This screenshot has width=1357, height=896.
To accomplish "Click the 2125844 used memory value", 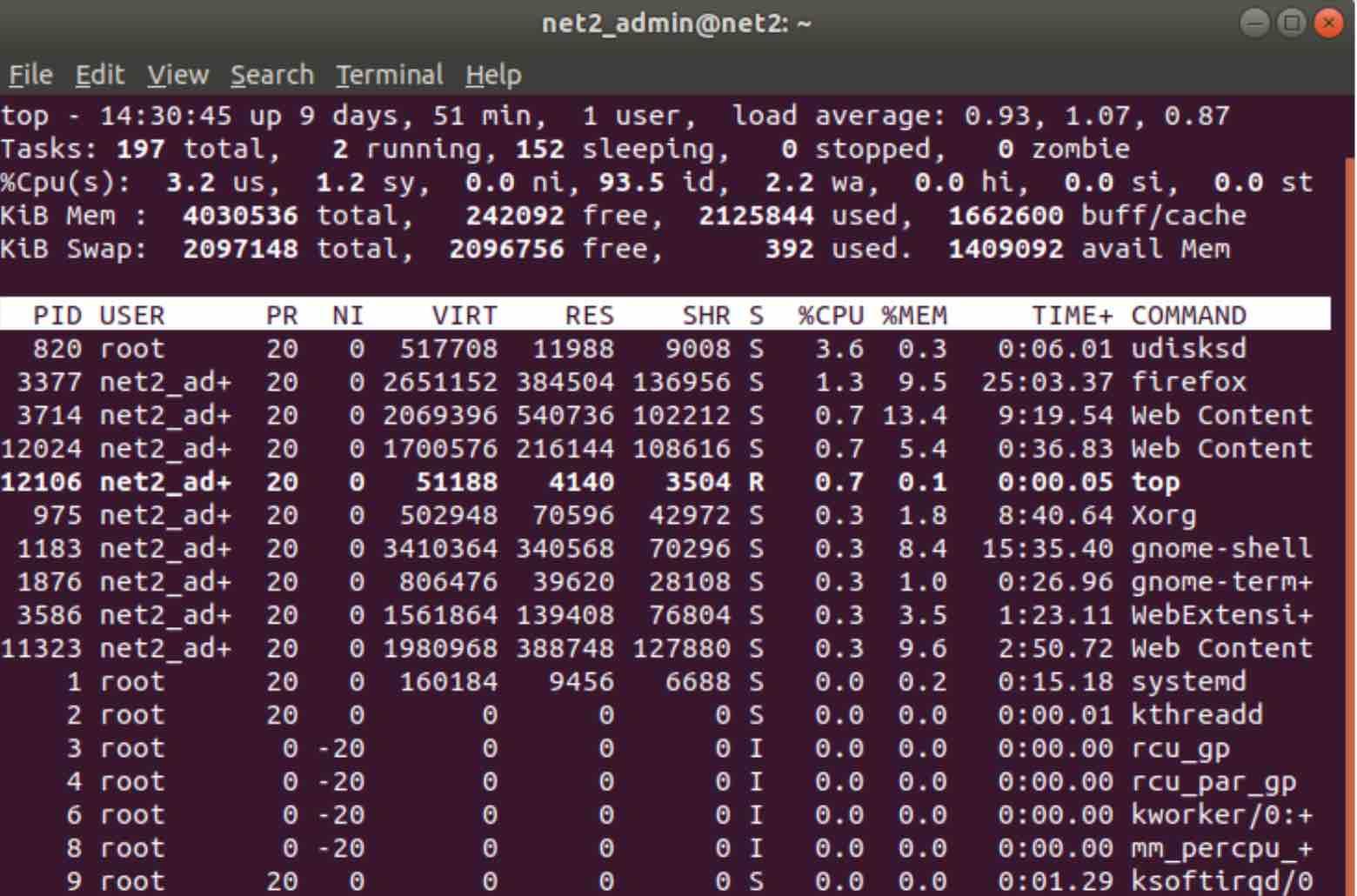I will click(x=756, y=215).
